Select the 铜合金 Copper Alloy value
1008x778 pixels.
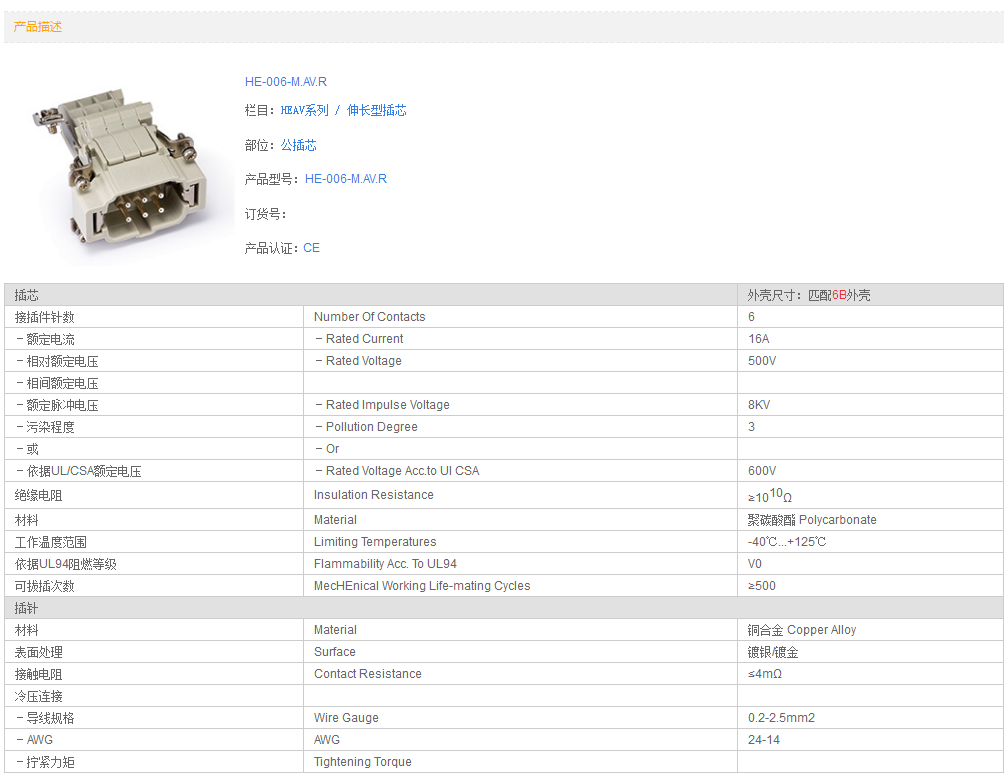coord(801,630)
